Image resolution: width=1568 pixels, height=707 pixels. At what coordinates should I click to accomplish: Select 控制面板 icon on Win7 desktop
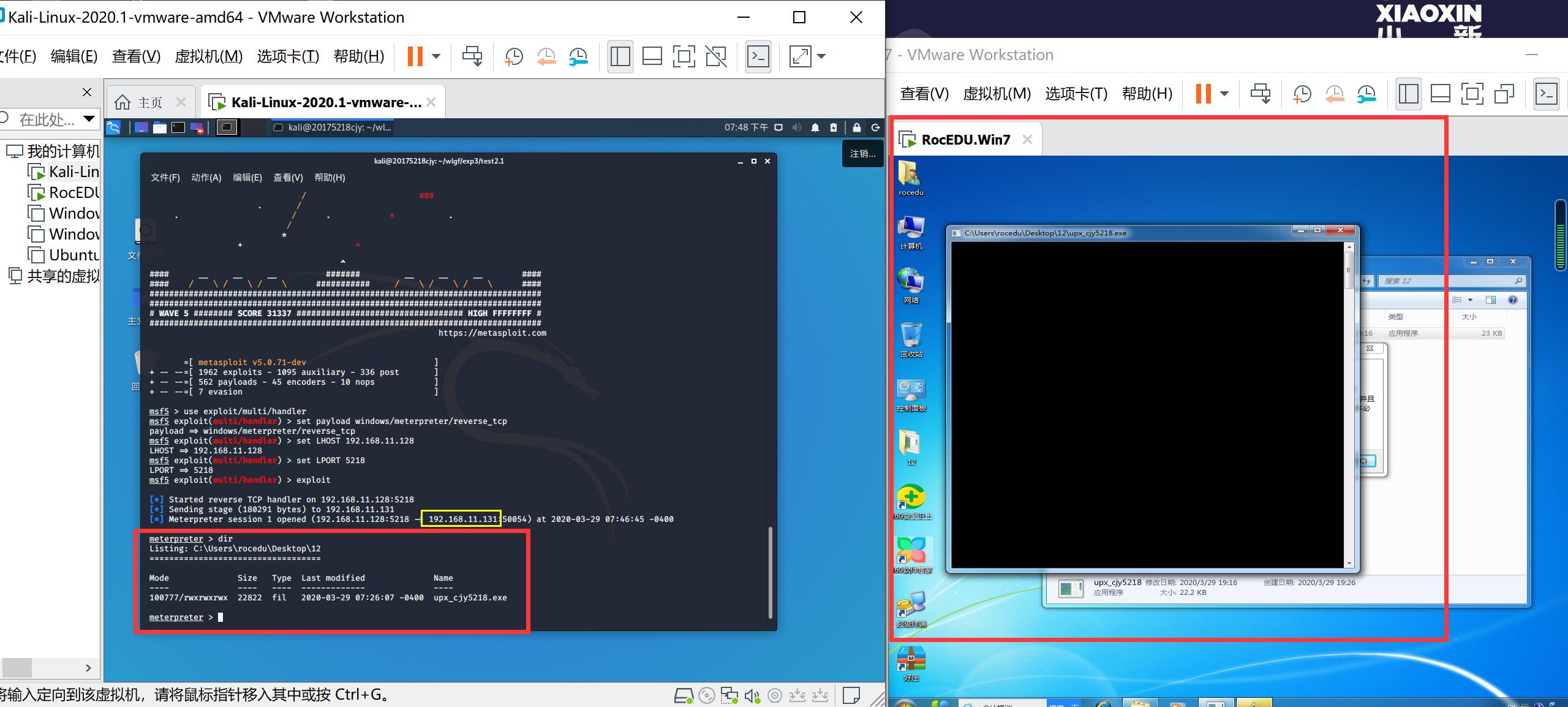coord(911,394)
